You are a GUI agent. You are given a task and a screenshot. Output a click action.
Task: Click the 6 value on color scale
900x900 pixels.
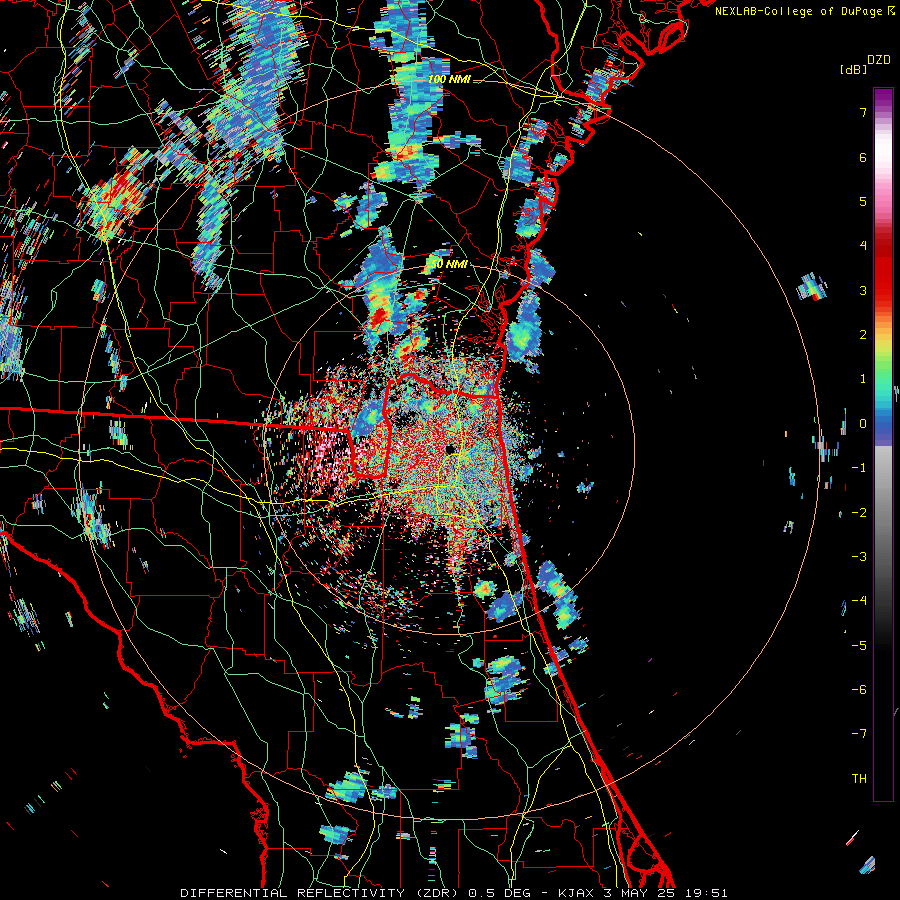[863, 157]
